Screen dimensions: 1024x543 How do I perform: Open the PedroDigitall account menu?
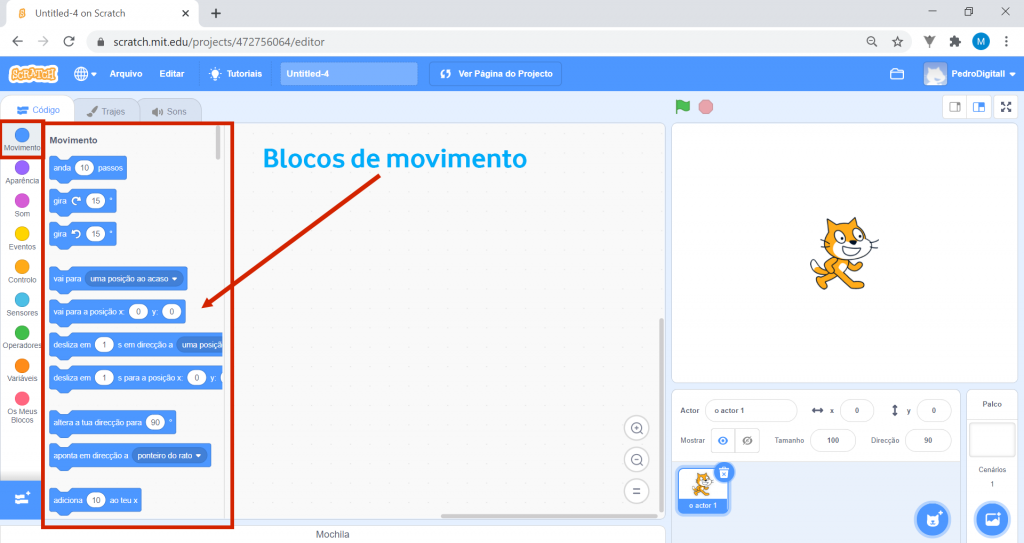[x=970, y=74]
